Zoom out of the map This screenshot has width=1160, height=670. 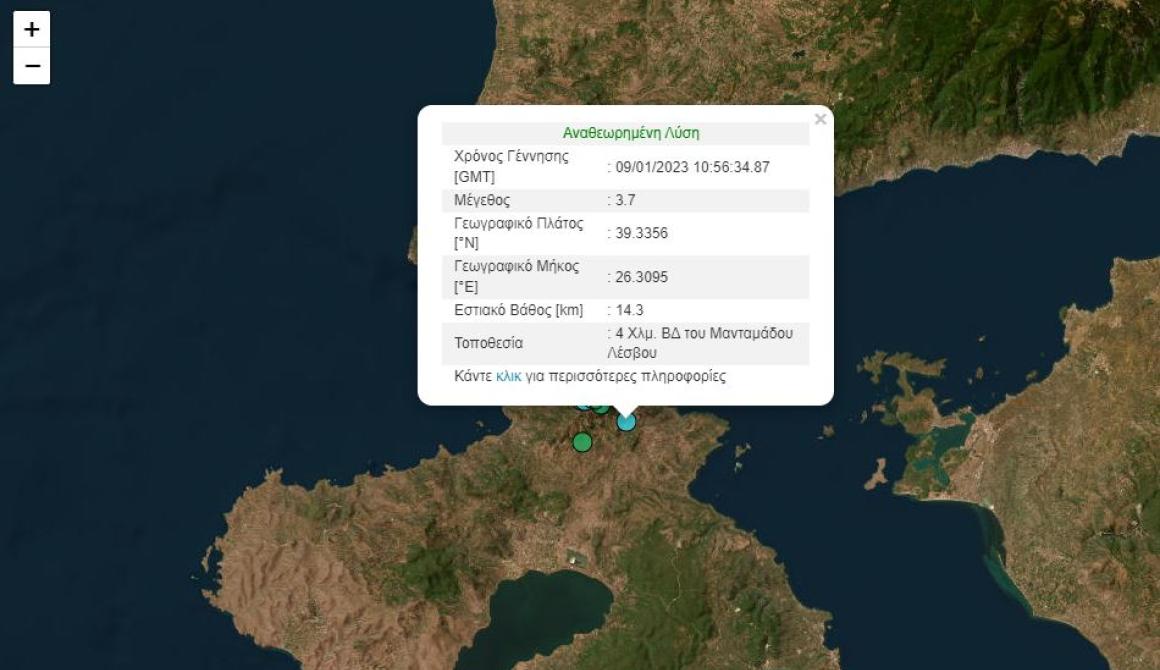tap(32, 66)
